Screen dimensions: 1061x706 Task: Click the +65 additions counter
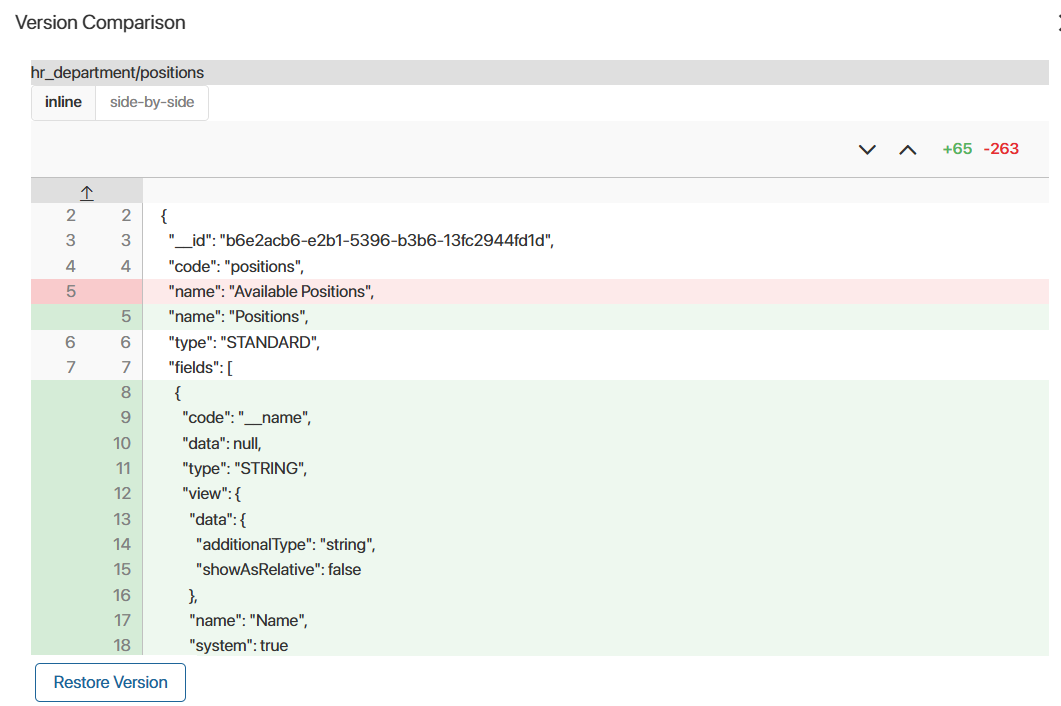point(956,149)
